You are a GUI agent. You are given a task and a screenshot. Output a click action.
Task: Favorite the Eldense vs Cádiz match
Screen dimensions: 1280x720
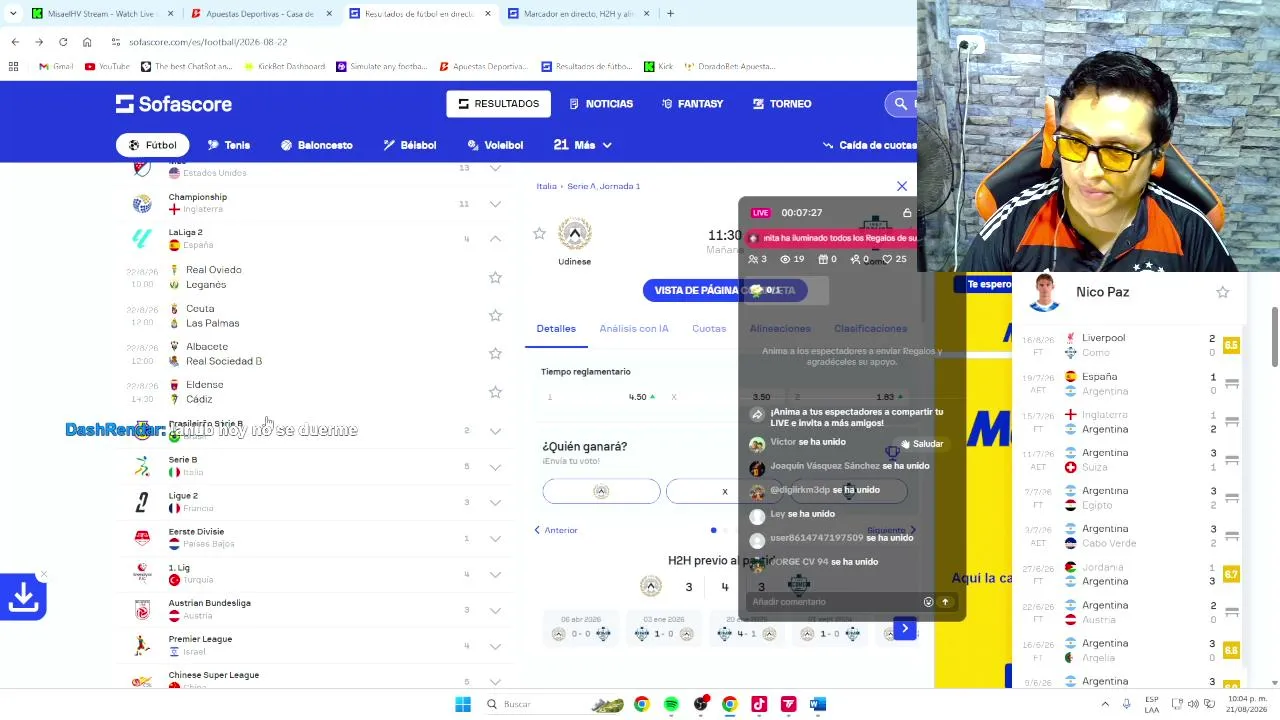(x=495, y=392)
